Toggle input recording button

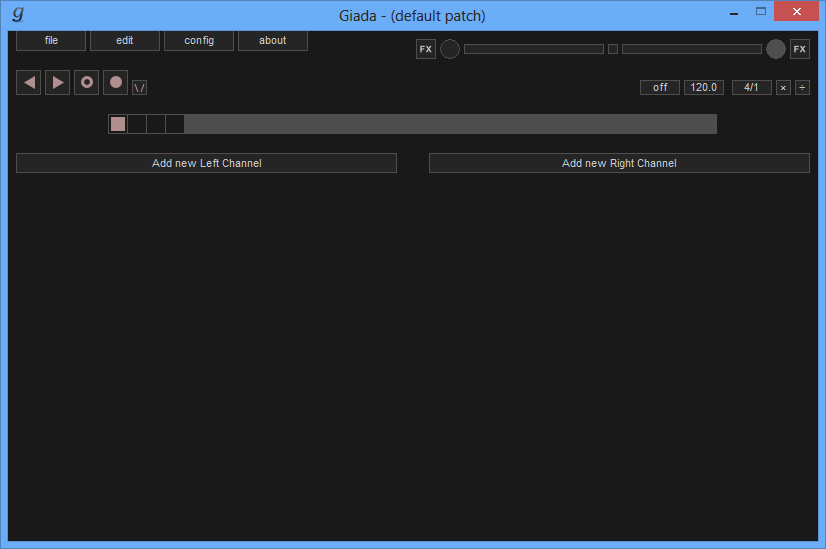116,83
